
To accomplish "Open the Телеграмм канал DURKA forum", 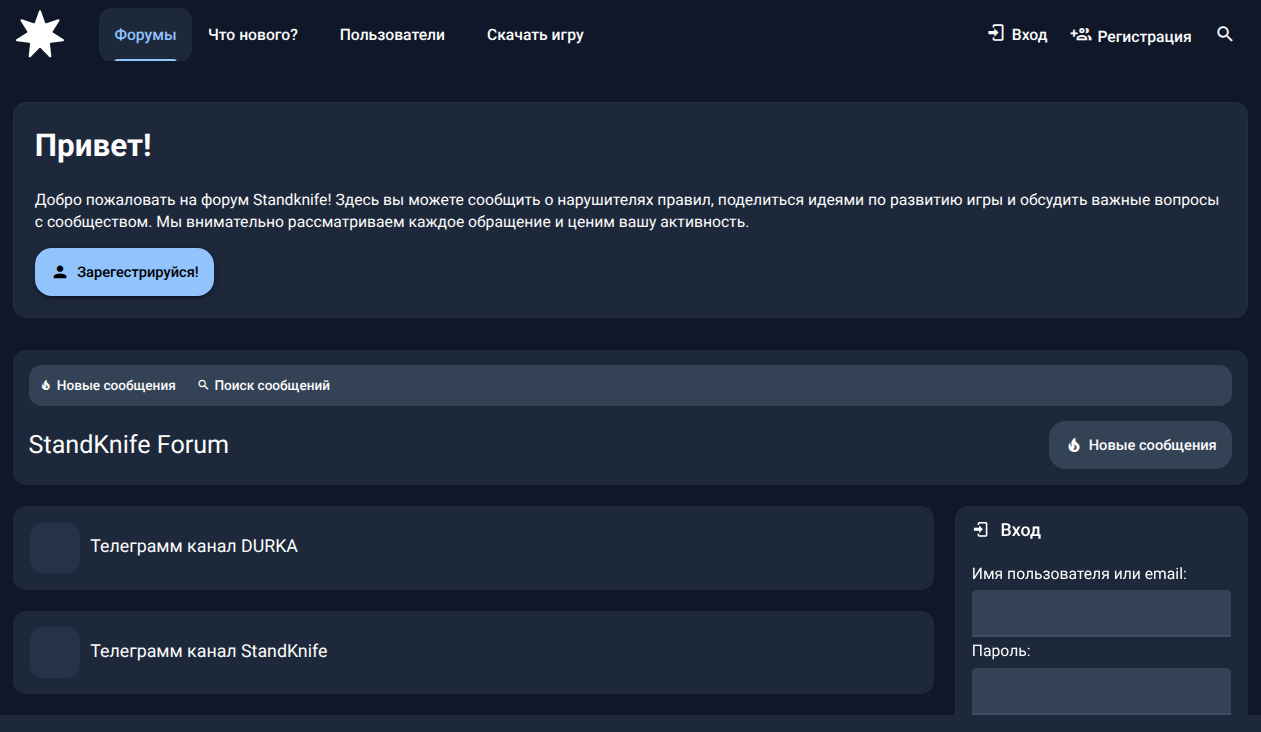I will [x=194, y=547].
